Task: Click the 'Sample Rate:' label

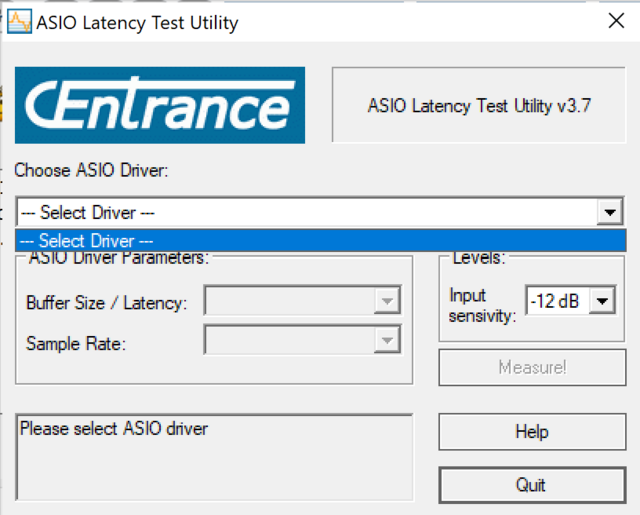Action: pos(76,344)
